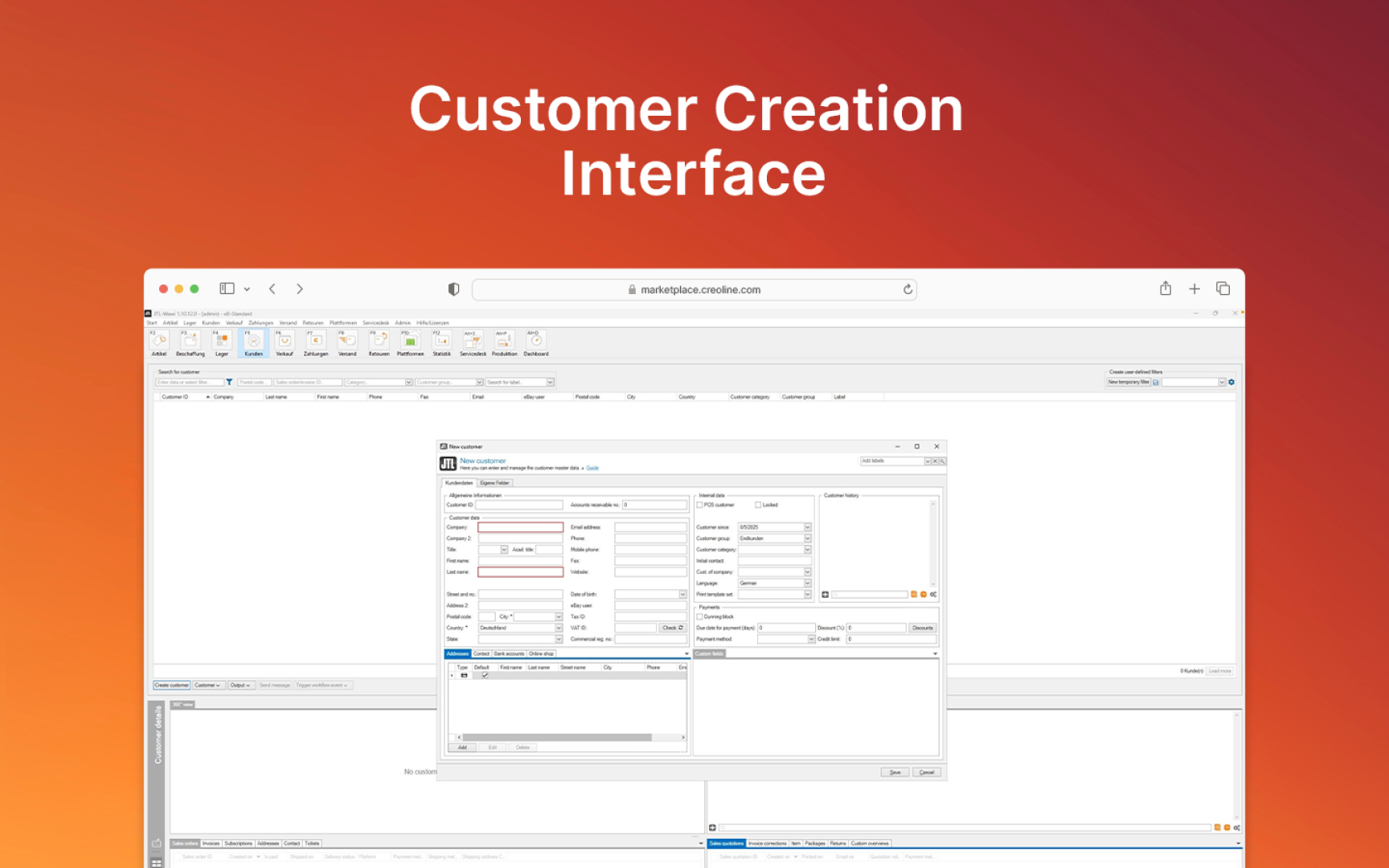The image size is (1389, 868).
Task: Open the Category filter dropdown in customer search
Action: pos(409,383)
